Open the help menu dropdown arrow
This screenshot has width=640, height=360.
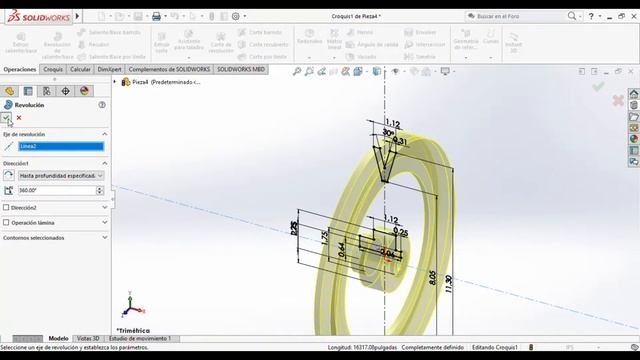coord(600,16)
